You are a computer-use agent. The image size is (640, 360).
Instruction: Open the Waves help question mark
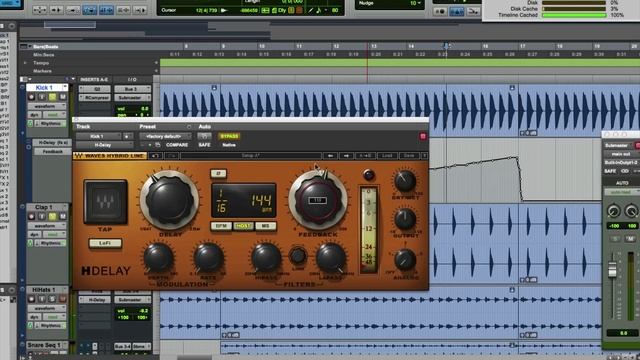(424, 156)
